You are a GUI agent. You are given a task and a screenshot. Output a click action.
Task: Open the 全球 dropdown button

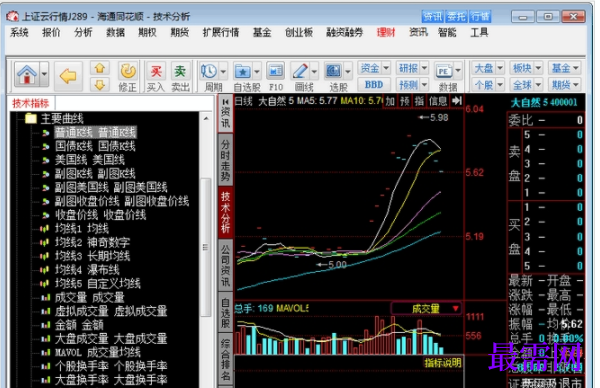[x=526, y=85]
